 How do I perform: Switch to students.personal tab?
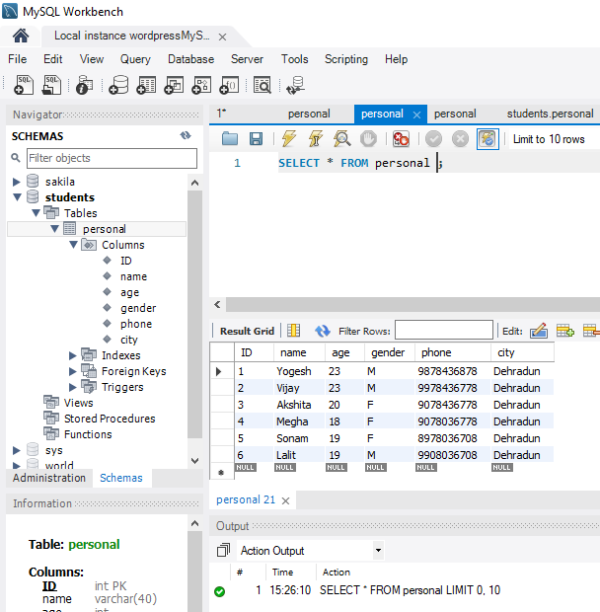pyautogui.click(x=550, y=114)
